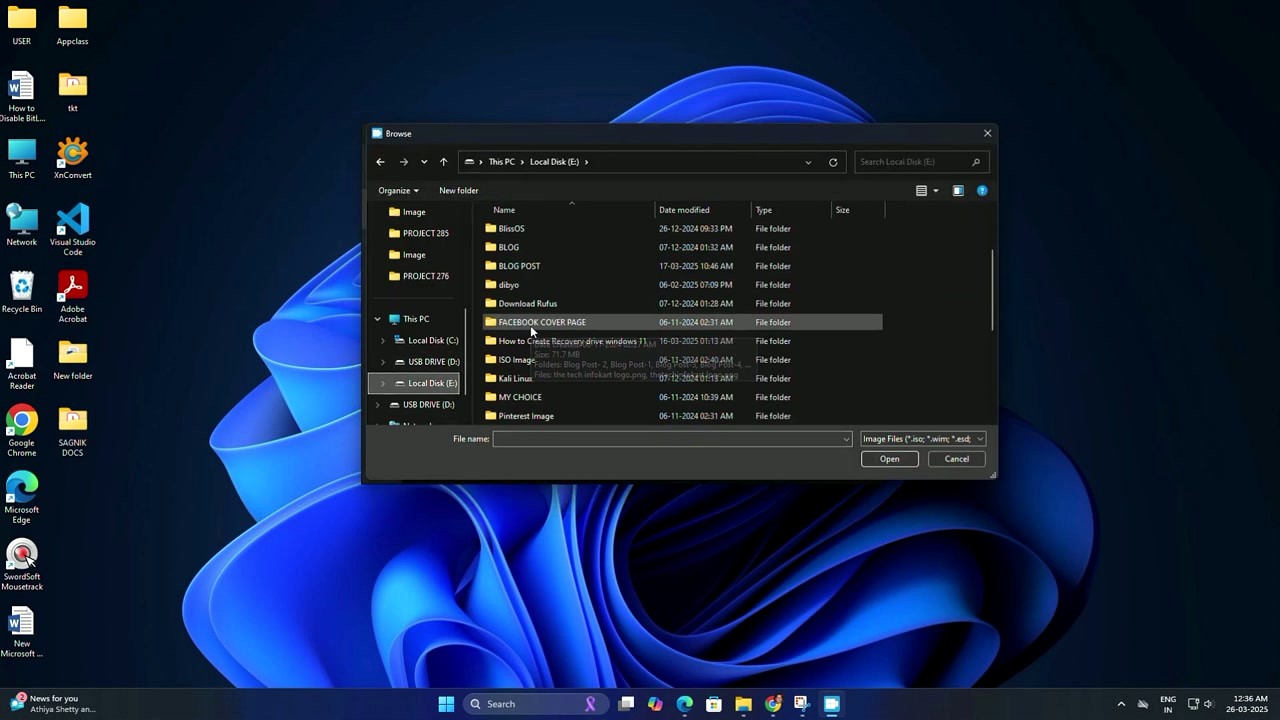The image size is (1280, 720).
Task: Launch Google Chrome from the taskbar
Action: tap(773, 703)
